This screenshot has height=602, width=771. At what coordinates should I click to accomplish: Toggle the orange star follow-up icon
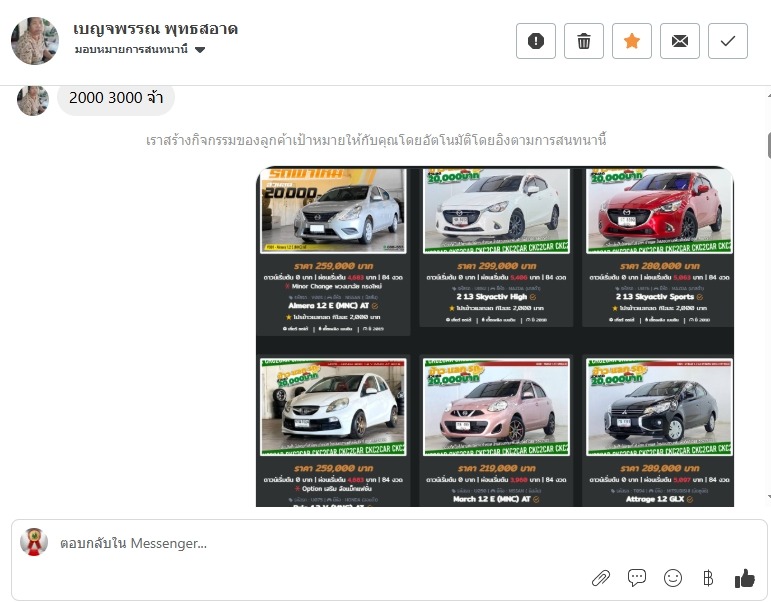click(632, 41)
